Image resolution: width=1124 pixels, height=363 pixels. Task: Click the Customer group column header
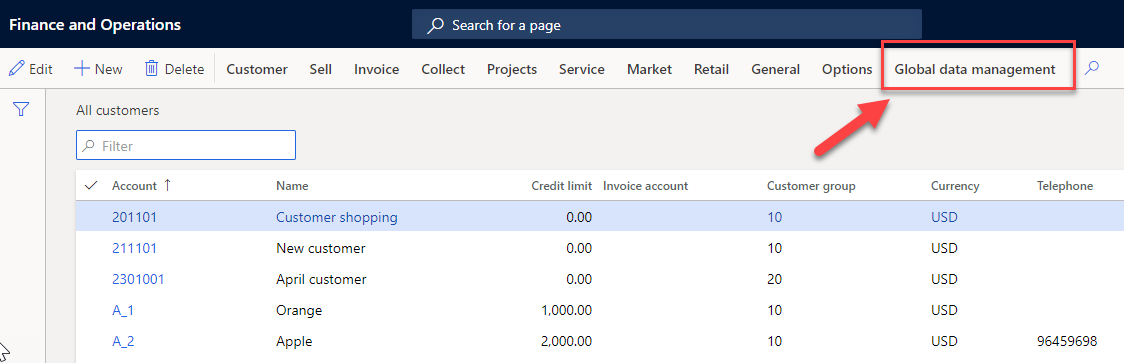tap(811, 186)
